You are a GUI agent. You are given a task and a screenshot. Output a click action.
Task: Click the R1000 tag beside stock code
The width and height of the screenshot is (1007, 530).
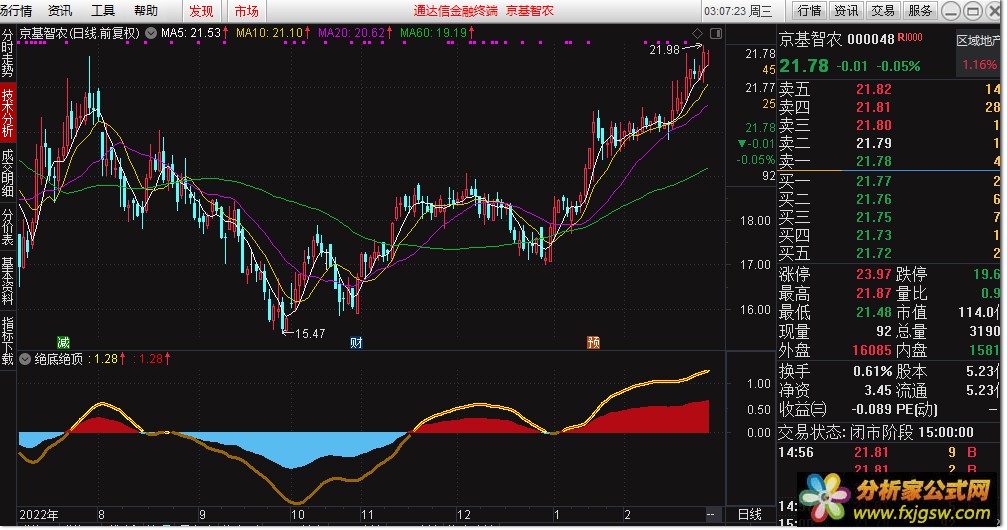[x=909, y=38]
